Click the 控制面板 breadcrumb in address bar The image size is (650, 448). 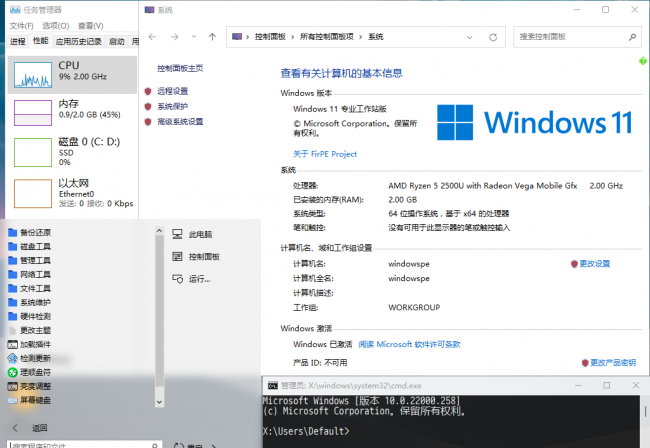270,37
